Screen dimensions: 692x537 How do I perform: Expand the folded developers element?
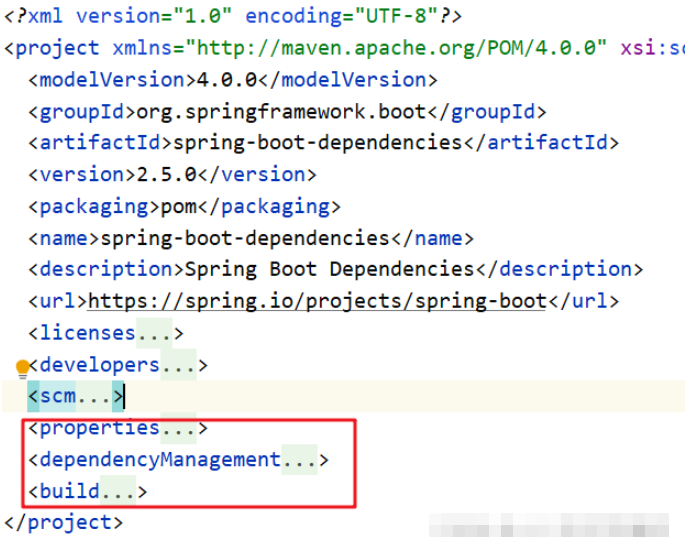click(x=178, y=365)
